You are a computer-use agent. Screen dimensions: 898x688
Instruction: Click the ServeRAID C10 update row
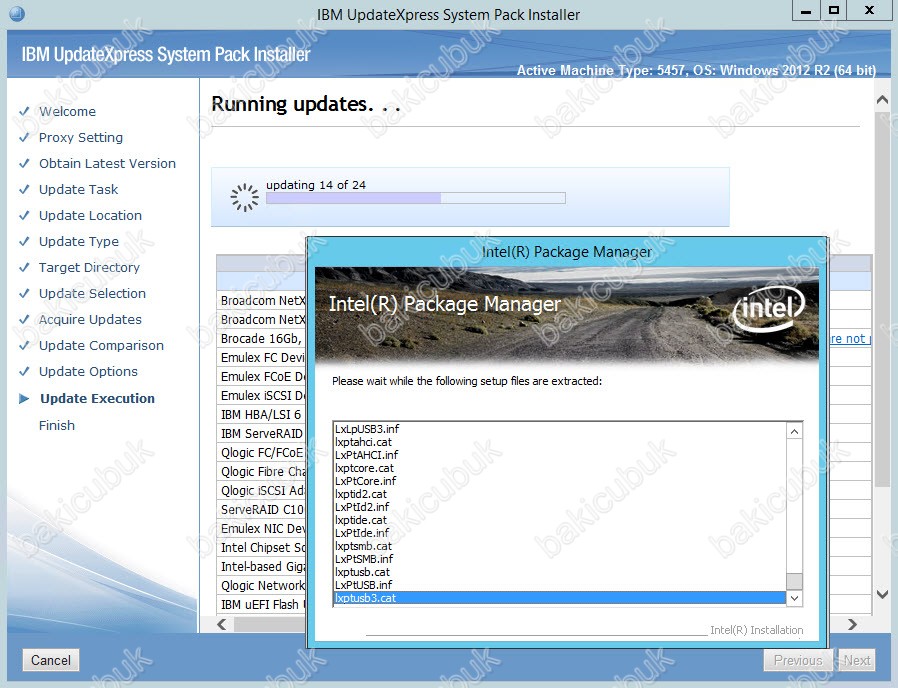(x=262, y=509)
